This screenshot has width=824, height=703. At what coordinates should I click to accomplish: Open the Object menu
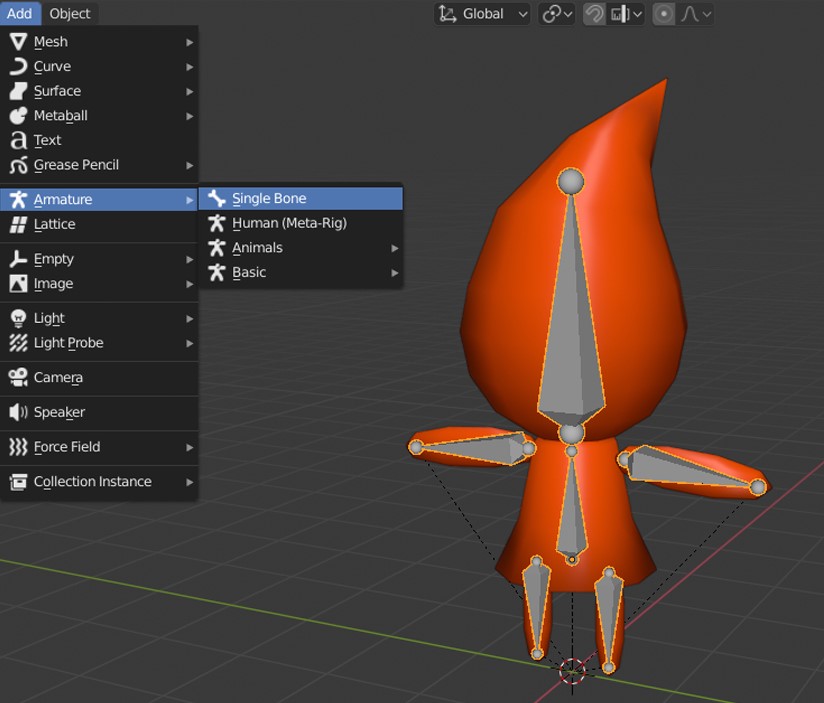(70, 13)
